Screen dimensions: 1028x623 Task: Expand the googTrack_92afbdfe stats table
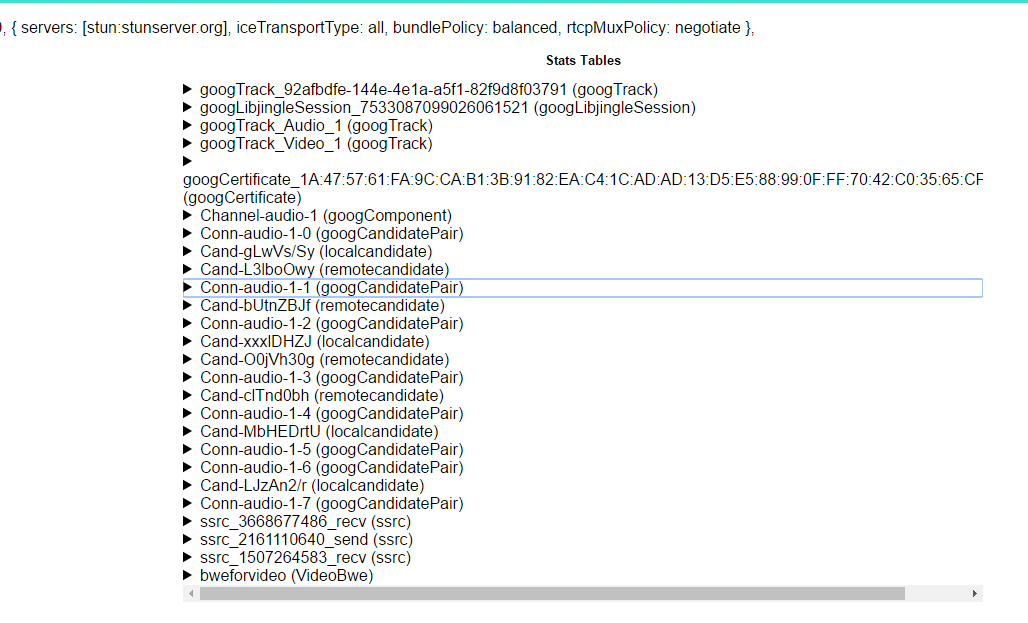click(187, 89)
